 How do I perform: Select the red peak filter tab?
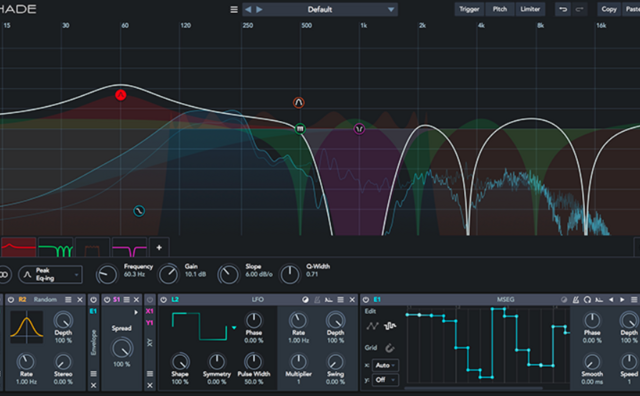18,247
